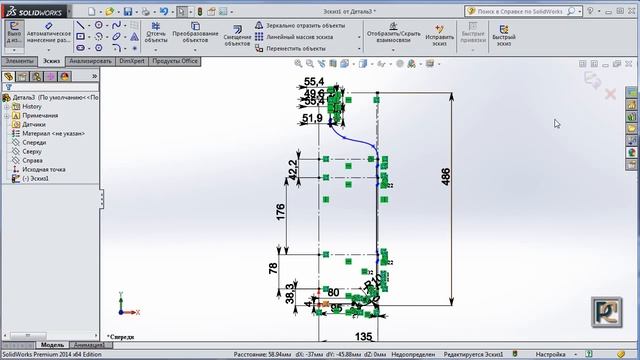Select the Spline sketch tool
Viewport: 640px width, 360px height.
tap(116, 25)
